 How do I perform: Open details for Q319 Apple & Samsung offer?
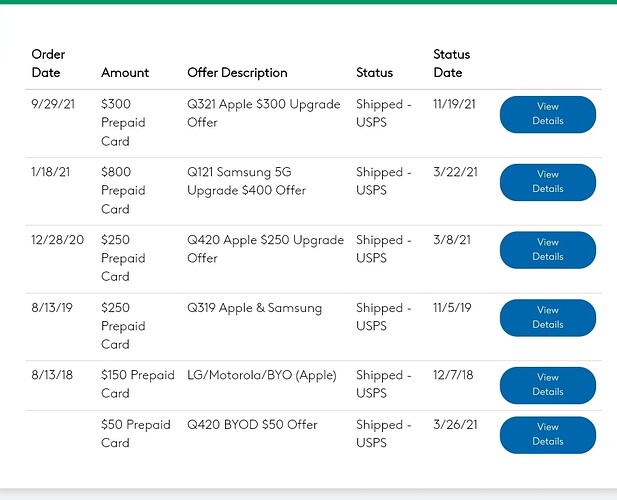click(x=547, y=317)
